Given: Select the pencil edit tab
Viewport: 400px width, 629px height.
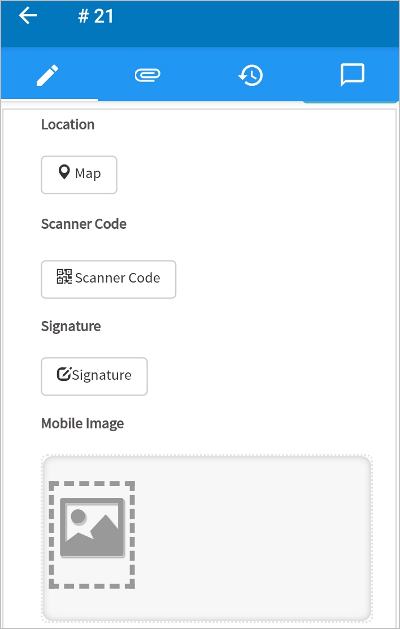Looking at the screenshot, I should [48, 75].
